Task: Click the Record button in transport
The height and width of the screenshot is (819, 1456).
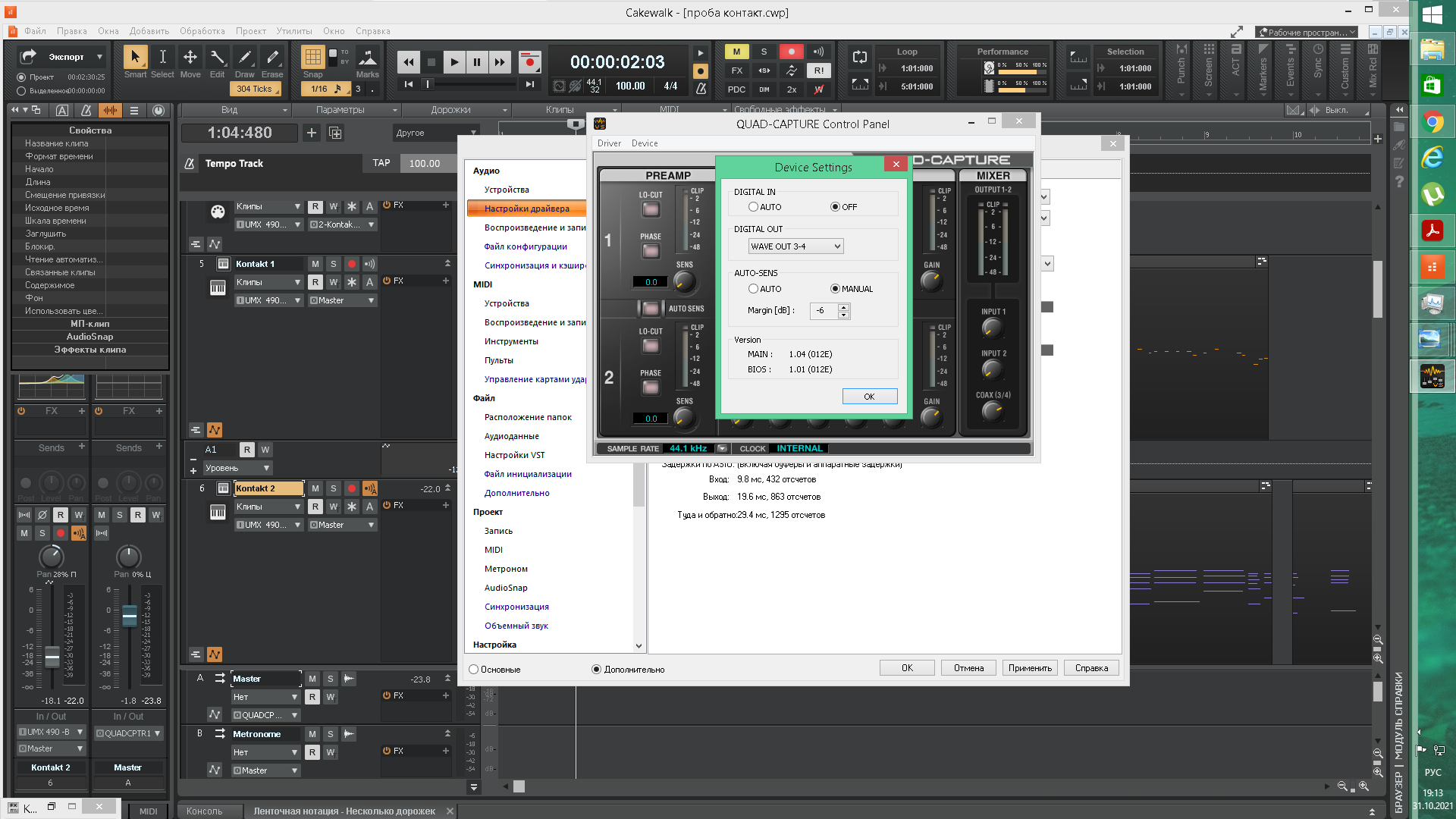Action: 529,62
